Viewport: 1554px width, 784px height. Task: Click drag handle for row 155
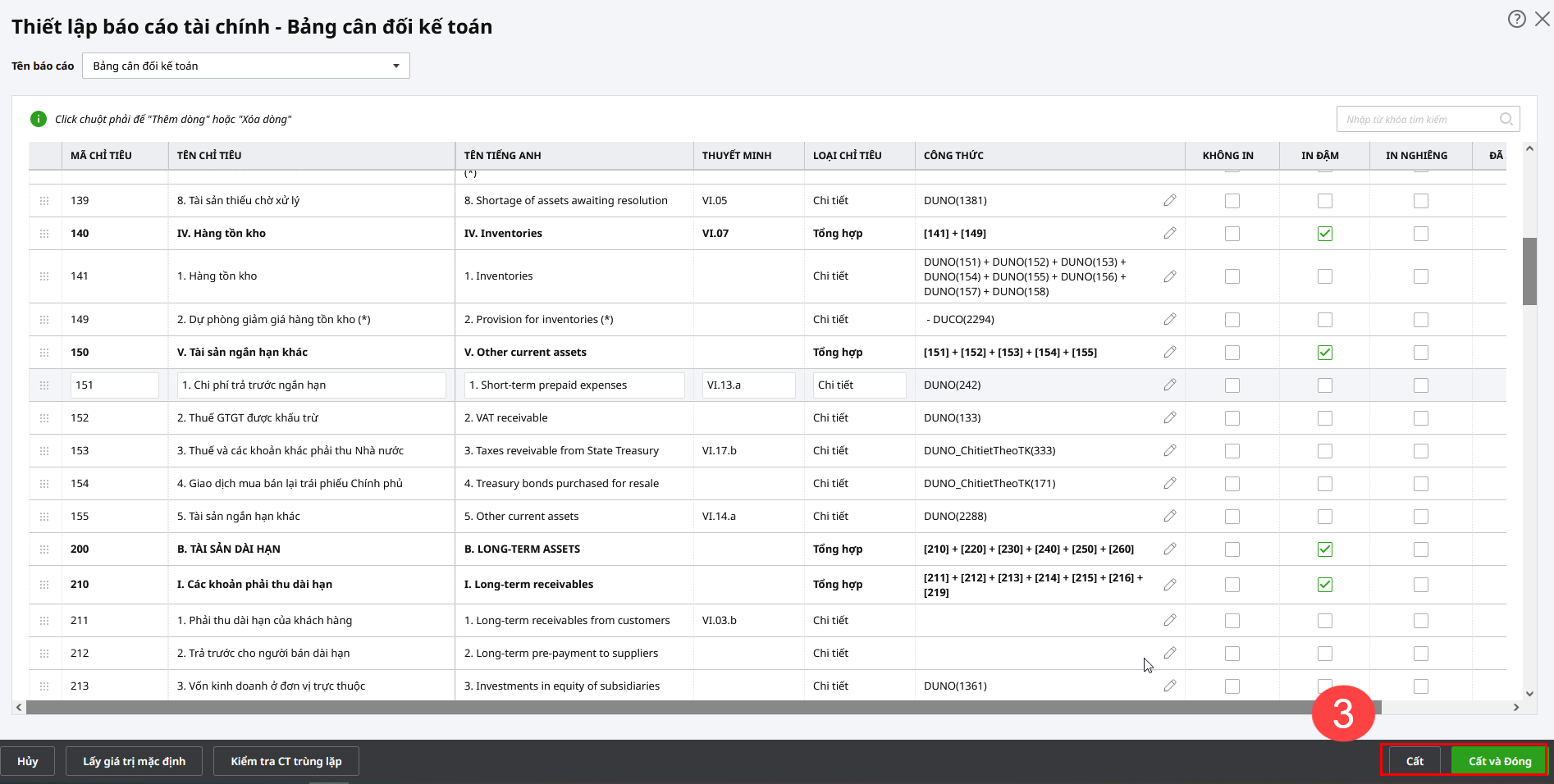coord(44,517)
